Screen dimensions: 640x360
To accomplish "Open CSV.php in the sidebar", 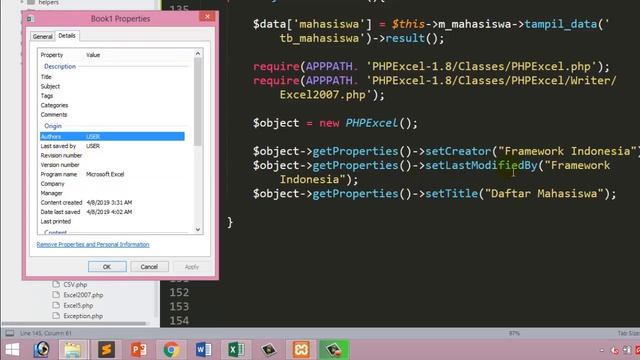I will pos(76,284).
